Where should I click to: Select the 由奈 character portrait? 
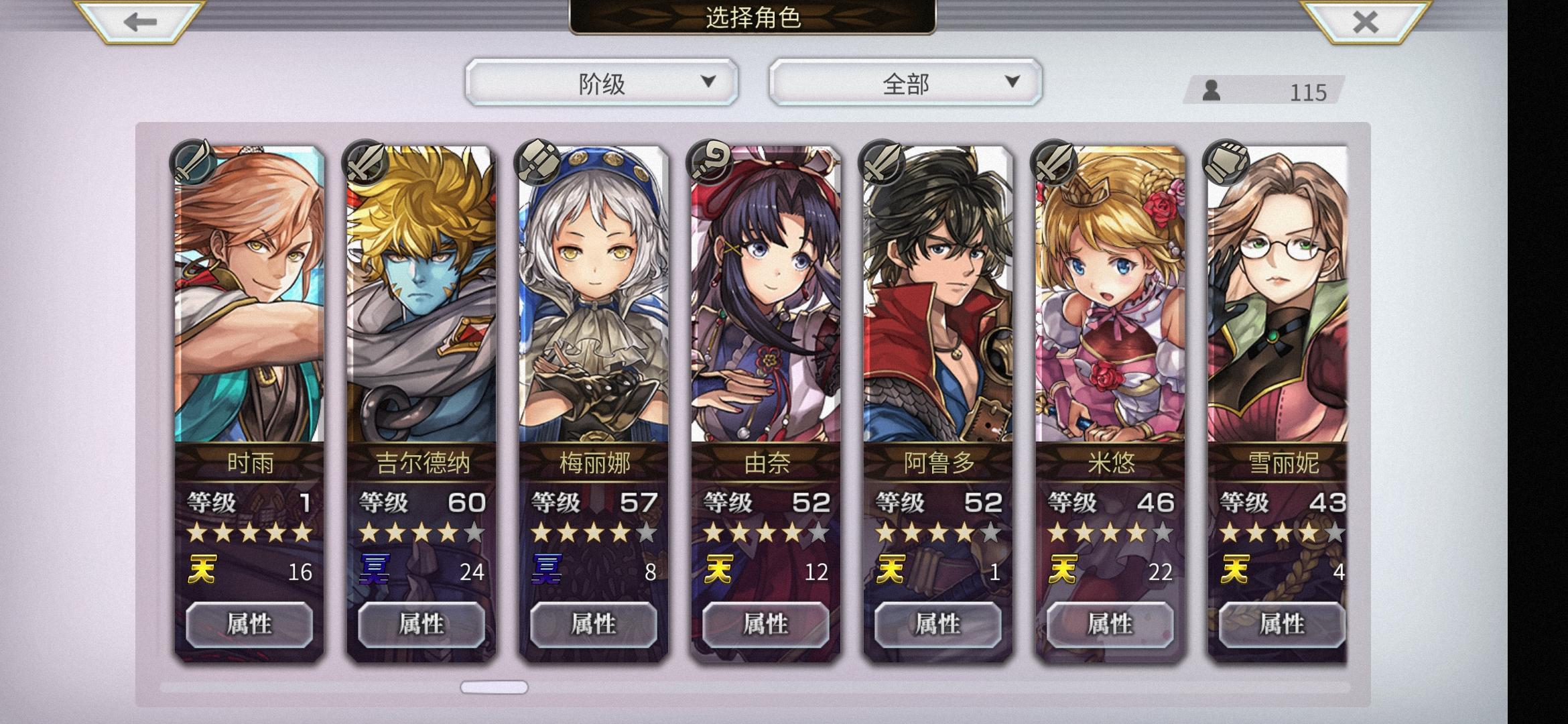(x=766, y=295)
